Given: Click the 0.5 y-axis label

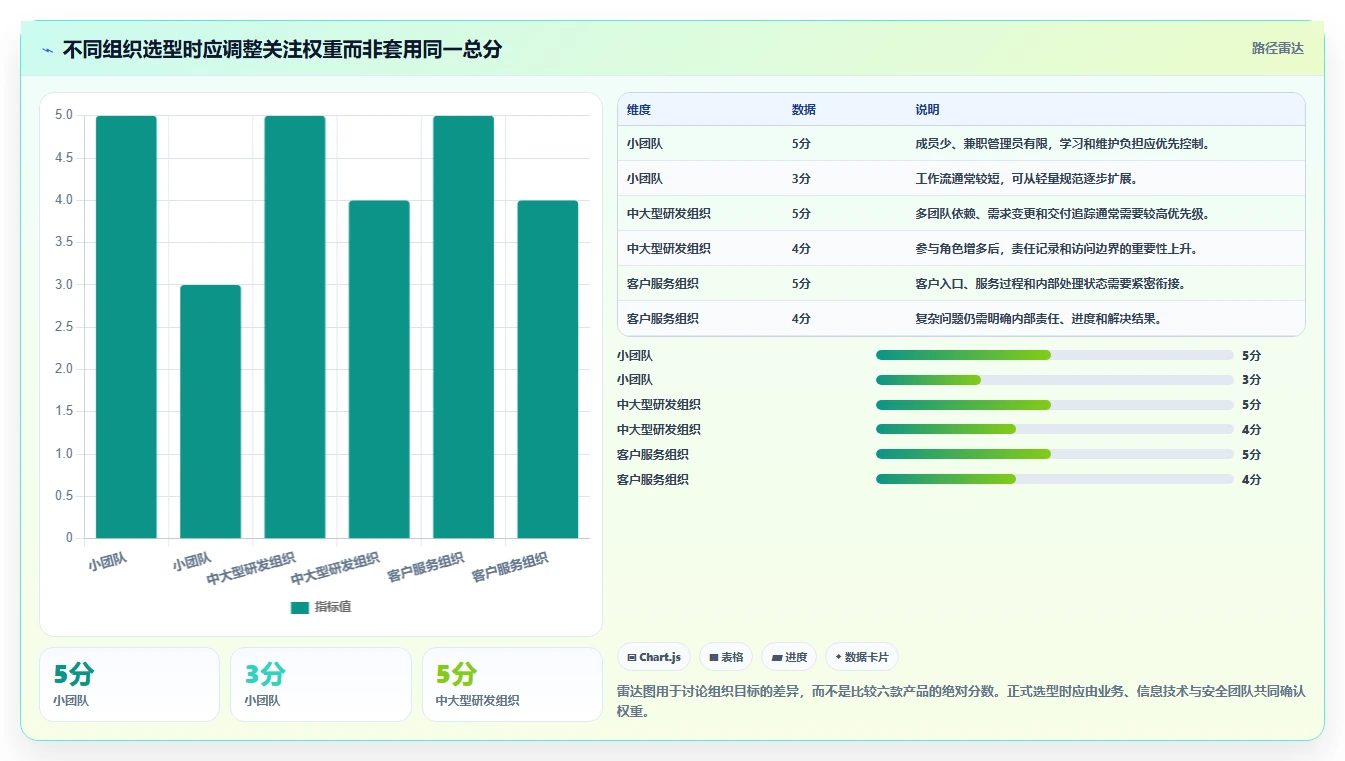Looking at the screenshot, I should point(63,496).
